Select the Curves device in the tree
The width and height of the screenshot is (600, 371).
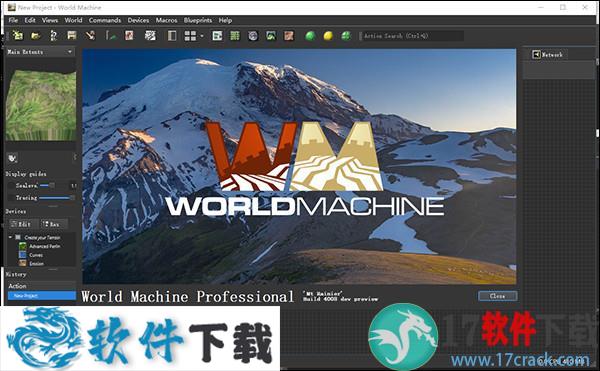[x=36, y=255]
